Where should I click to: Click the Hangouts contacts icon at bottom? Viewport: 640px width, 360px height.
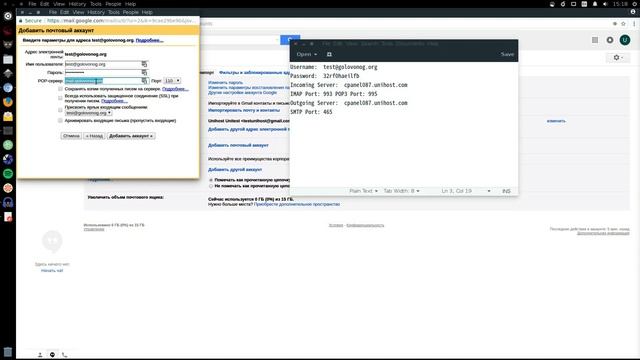pos(40,355)
